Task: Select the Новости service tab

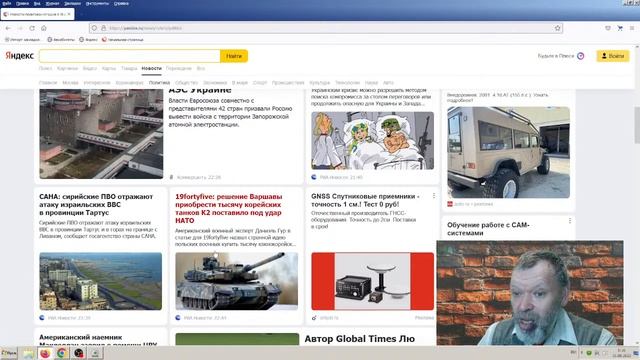Action: [151, 68]
